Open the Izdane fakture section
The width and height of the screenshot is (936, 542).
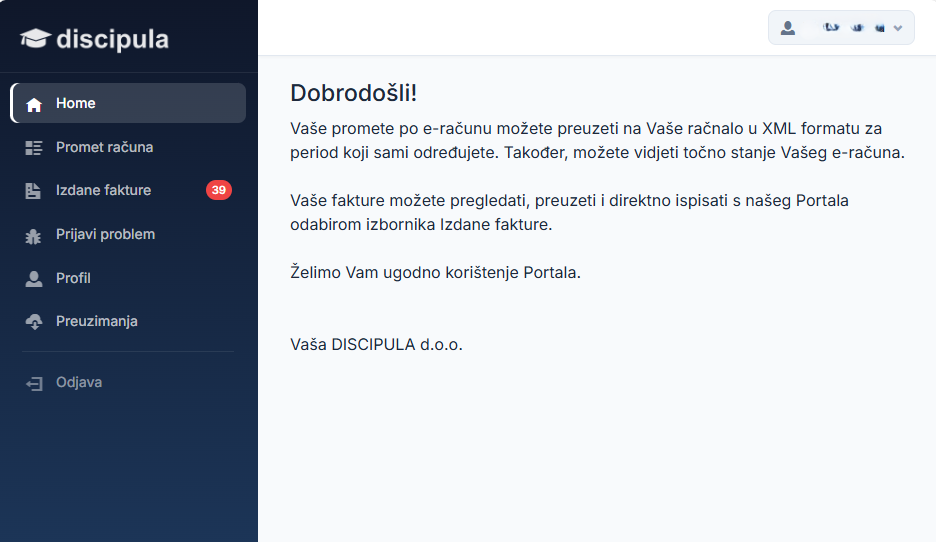(x=103, y=190)
